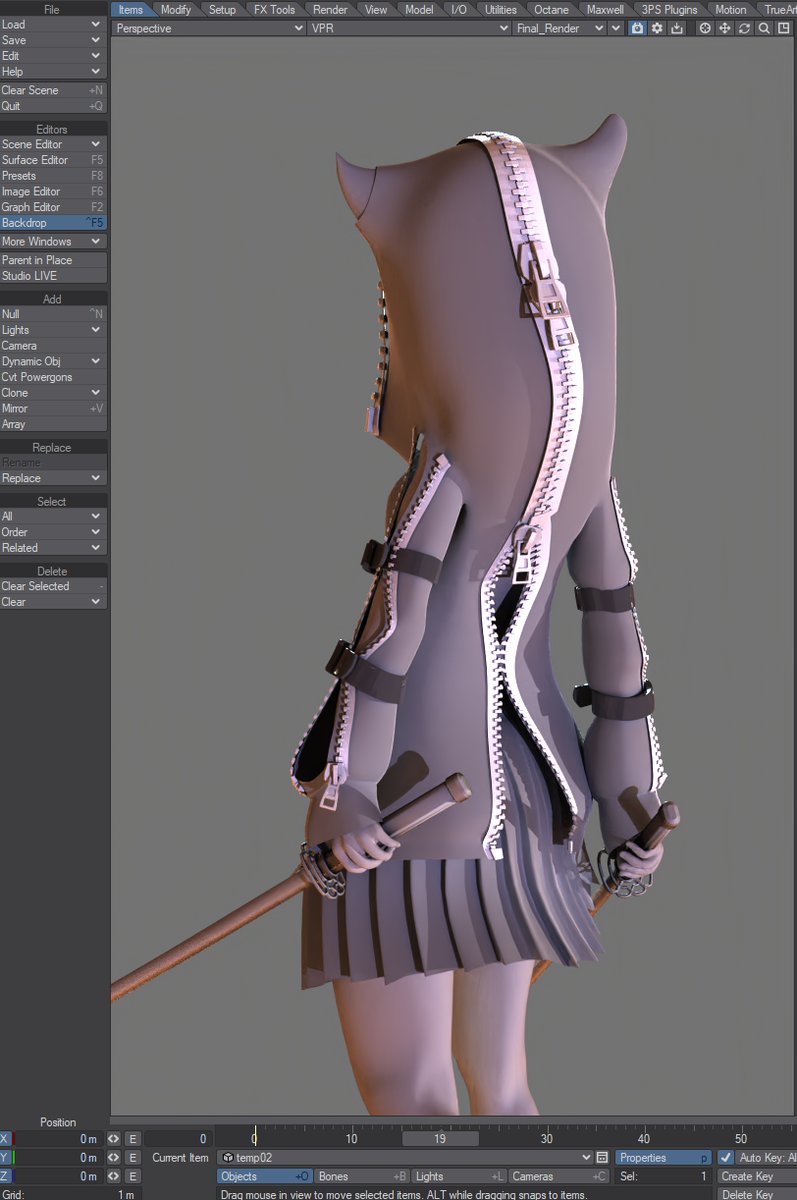
Task: Switch selection mode to Objects
Action: pyautogui.click(x=265, y=1176)
